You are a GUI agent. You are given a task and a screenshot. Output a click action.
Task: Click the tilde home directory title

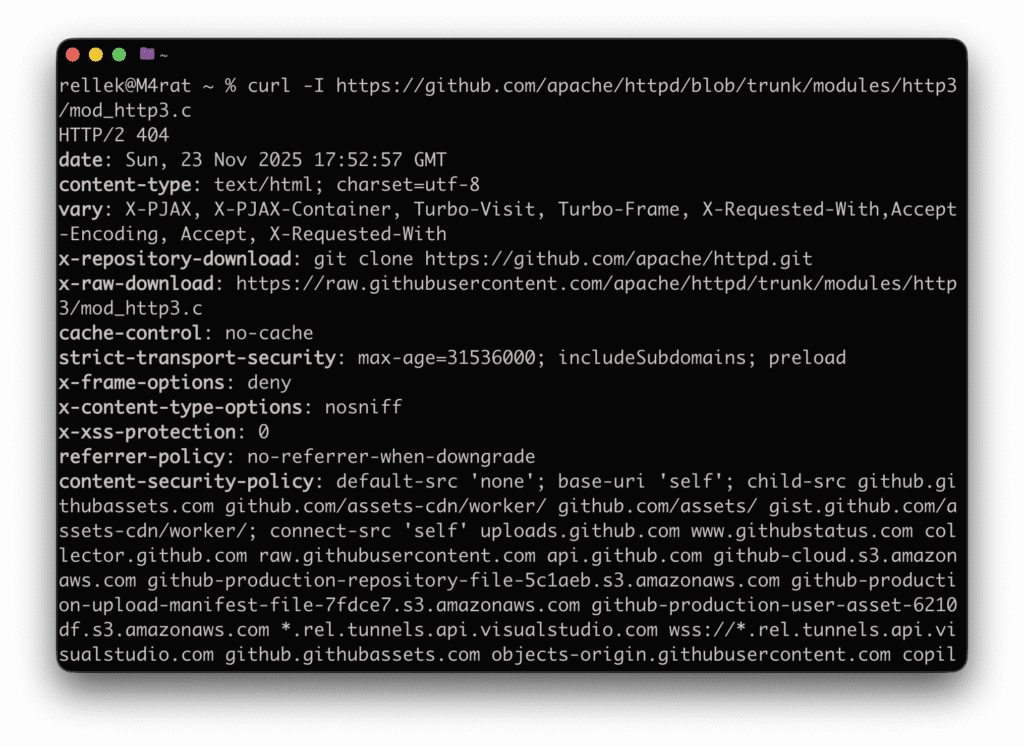(163, 54)
